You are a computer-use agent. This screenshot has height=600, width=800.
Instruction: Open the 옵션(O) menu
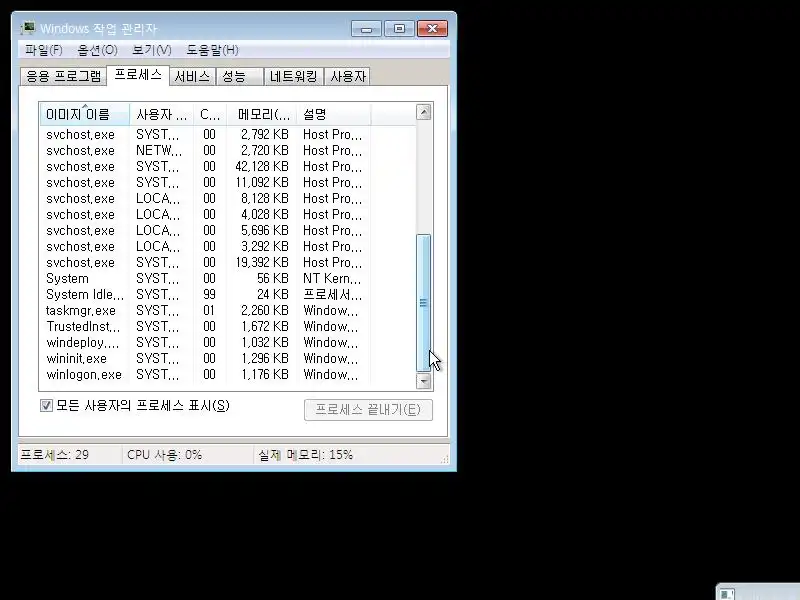97,50
